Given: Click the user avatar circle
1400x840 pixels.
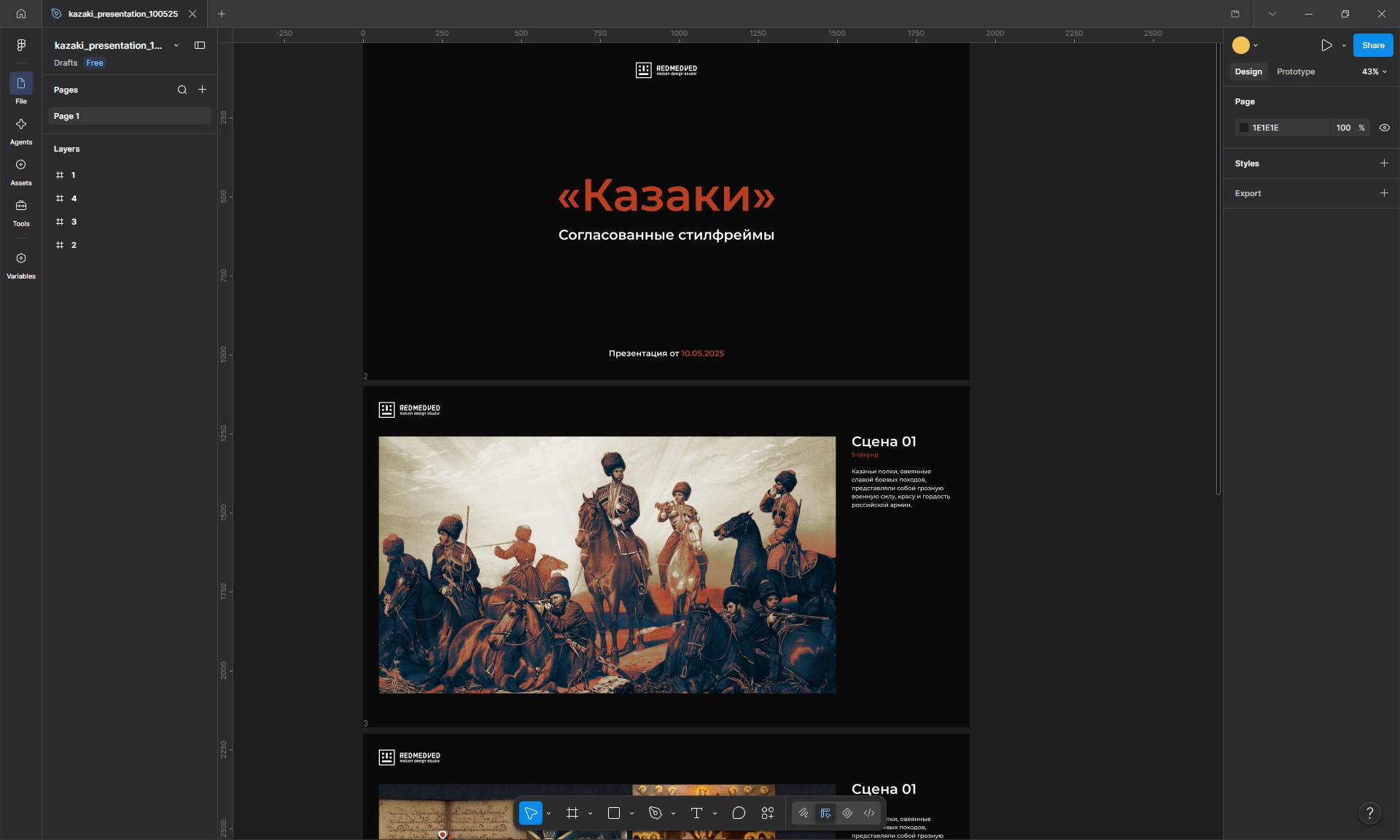Looking at the screenshot, I should pyautogui.click(x=1241, y=45).
